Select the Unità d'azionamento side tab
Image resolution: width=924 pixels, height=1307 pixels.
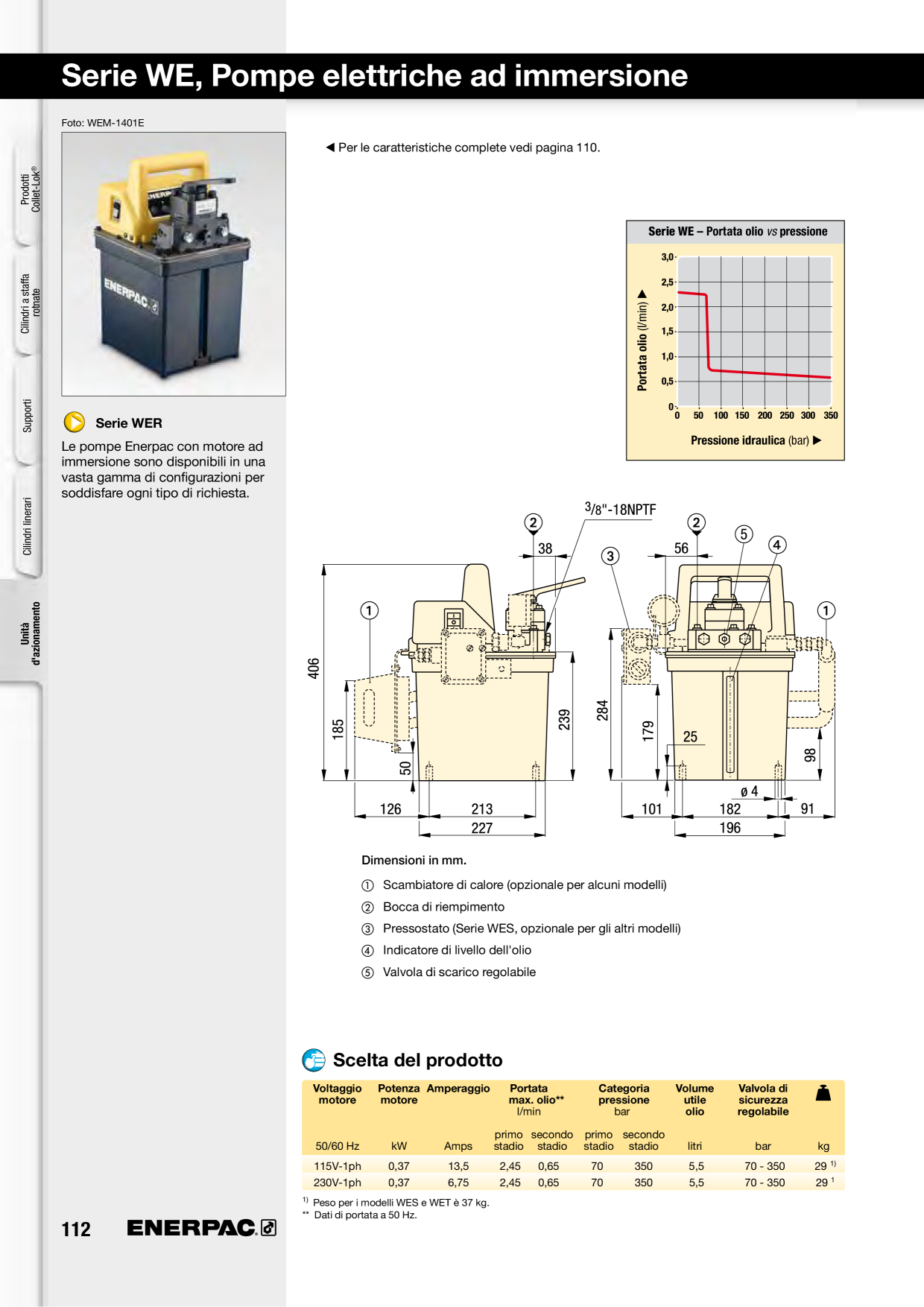click(x=30, y=633)
